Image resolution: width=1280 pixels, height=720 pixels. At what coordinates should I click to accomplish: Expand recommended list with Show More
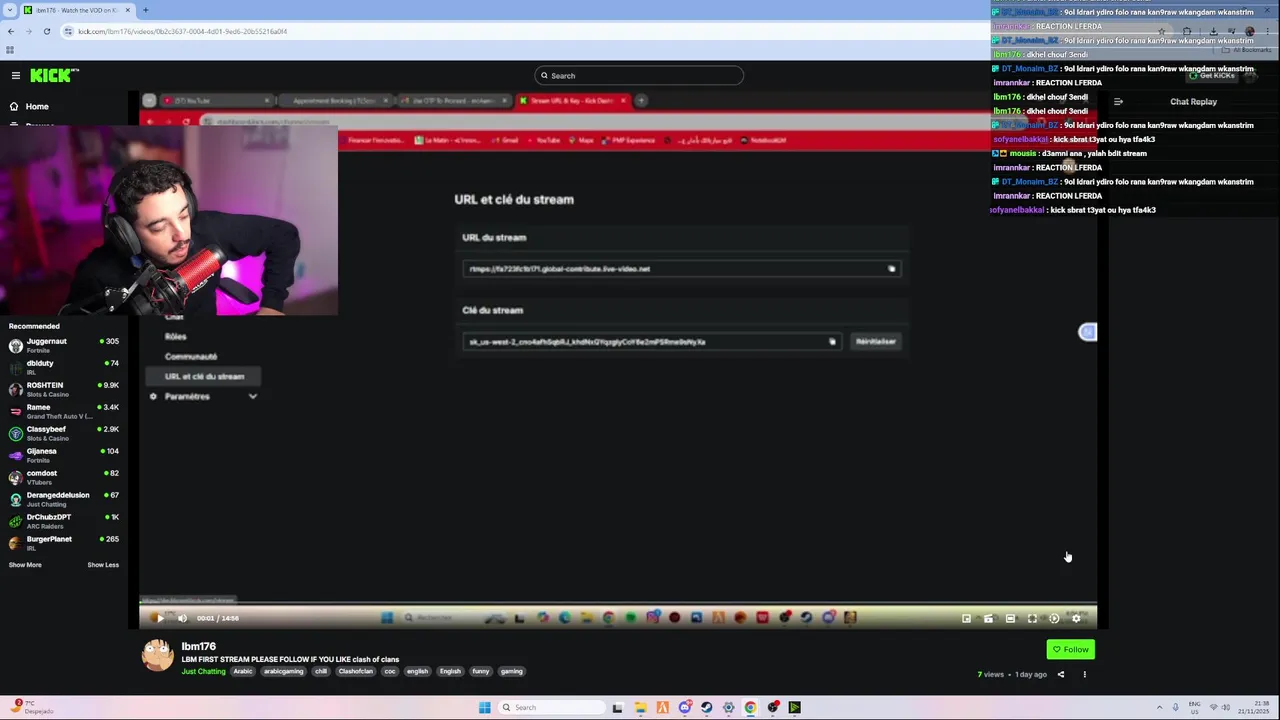(25, 565)
